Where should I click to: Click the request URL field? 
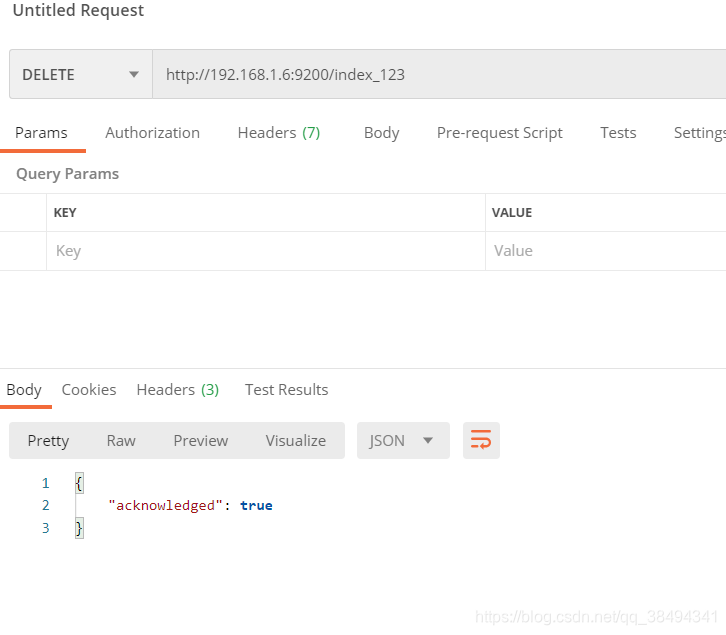(x=438, y=75)
